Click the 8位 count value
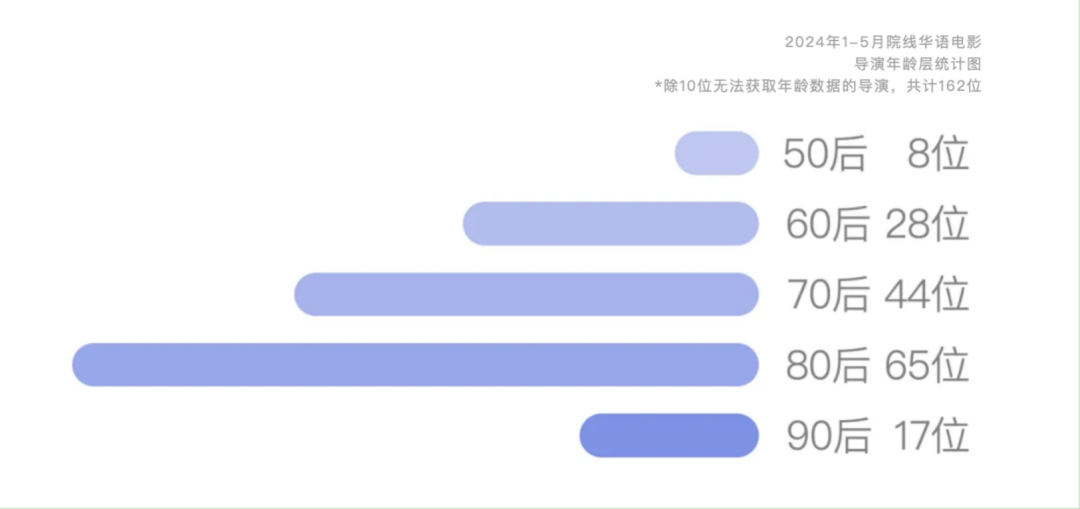The height and width of the screenshot is (509, 1080). (938, 154)
